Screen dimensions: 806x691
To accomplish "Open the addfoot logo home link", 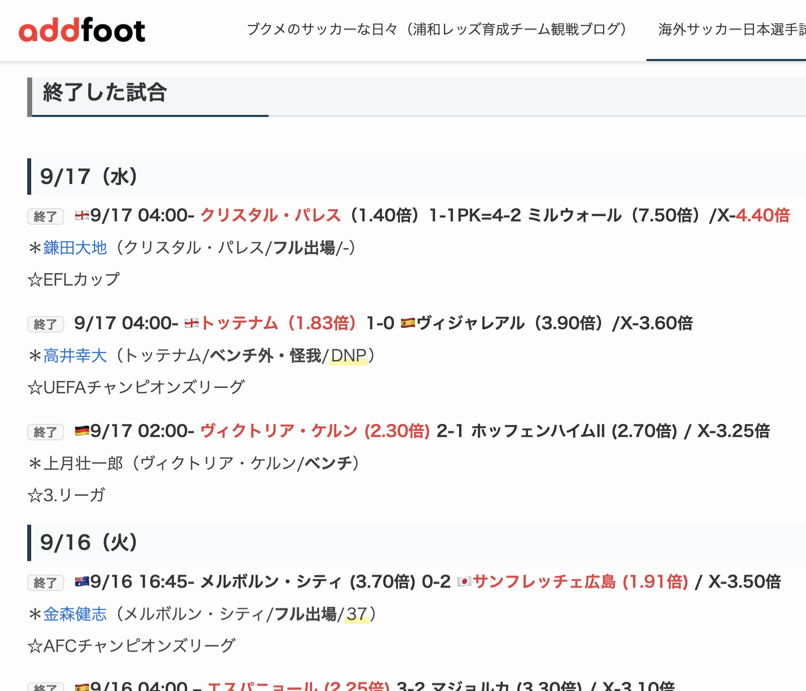I will click(82, 30).
